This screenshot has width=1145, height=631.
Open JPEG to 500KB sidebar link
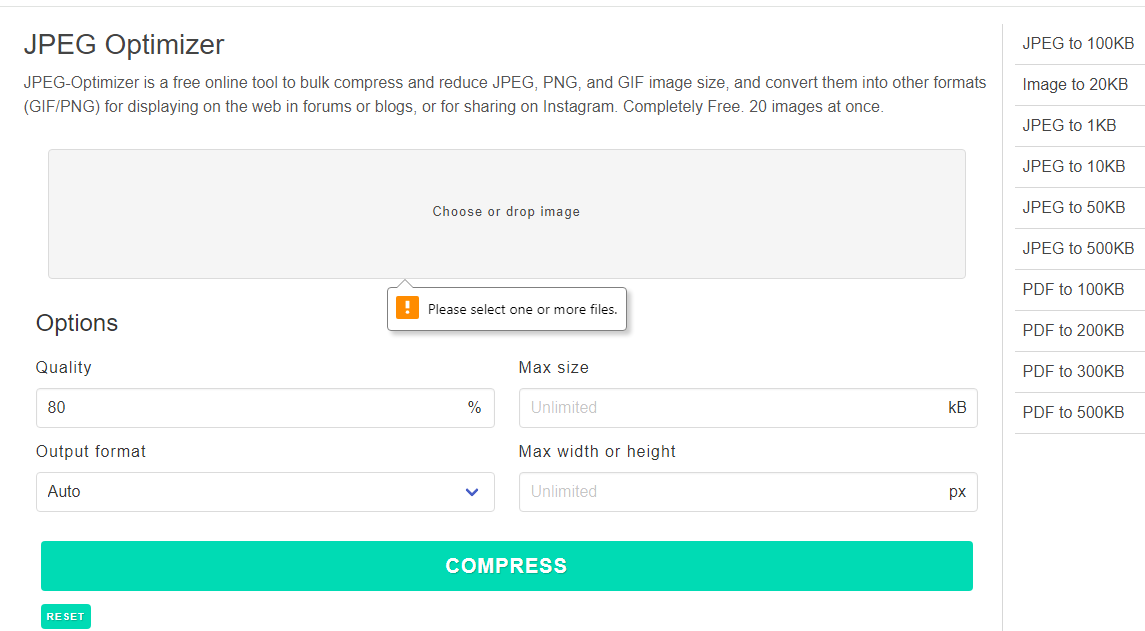(1078, 249)
